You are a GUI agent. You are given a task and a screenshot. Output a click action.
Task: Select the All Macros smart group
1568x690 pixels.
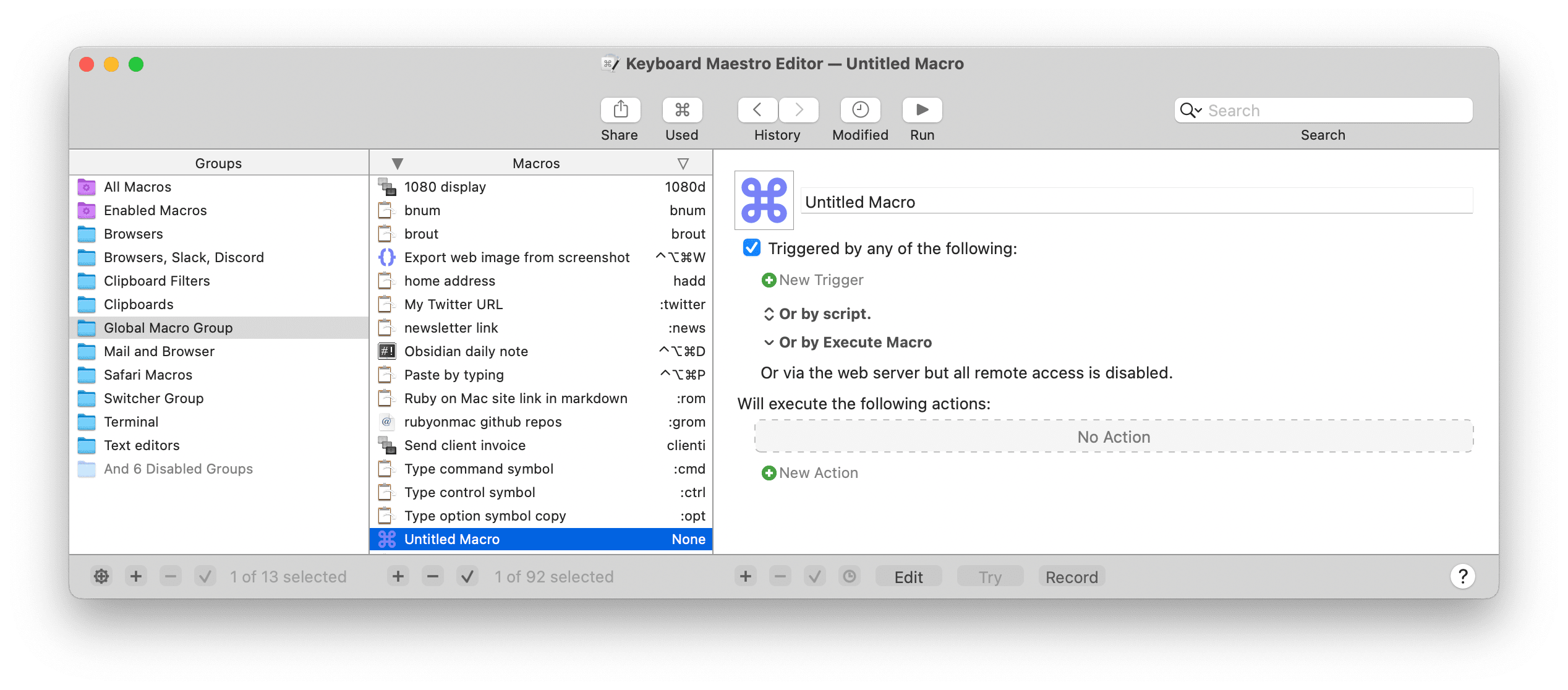219,187
